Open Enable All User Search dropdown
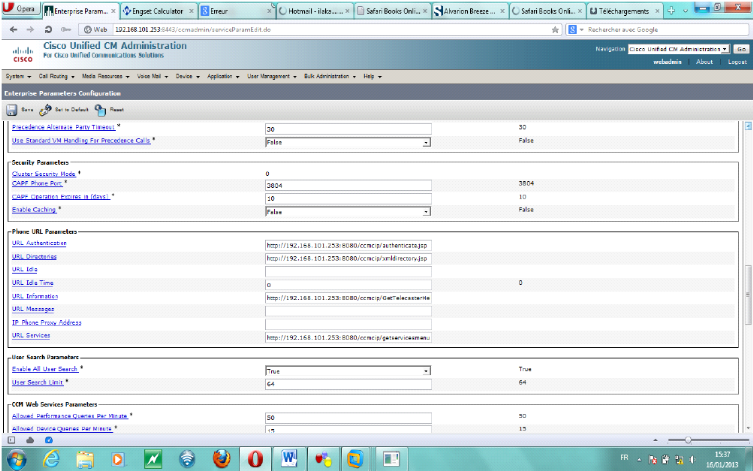 click(348, 371)
